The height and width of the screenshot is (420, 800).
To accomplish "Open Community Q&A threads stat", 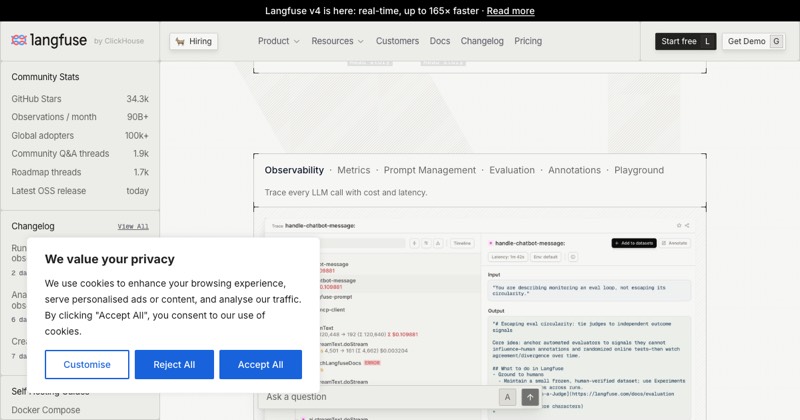I will [x=80, y=154].
